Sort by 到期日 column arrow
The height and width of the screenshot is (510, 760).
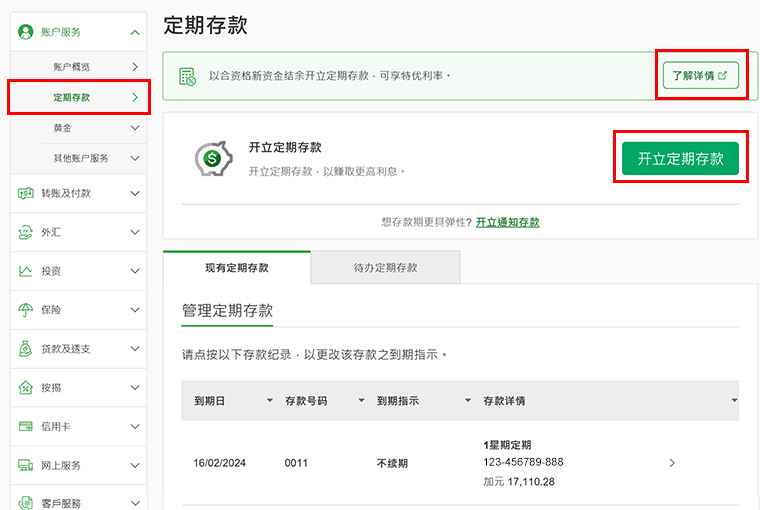(x=270, y=400)
